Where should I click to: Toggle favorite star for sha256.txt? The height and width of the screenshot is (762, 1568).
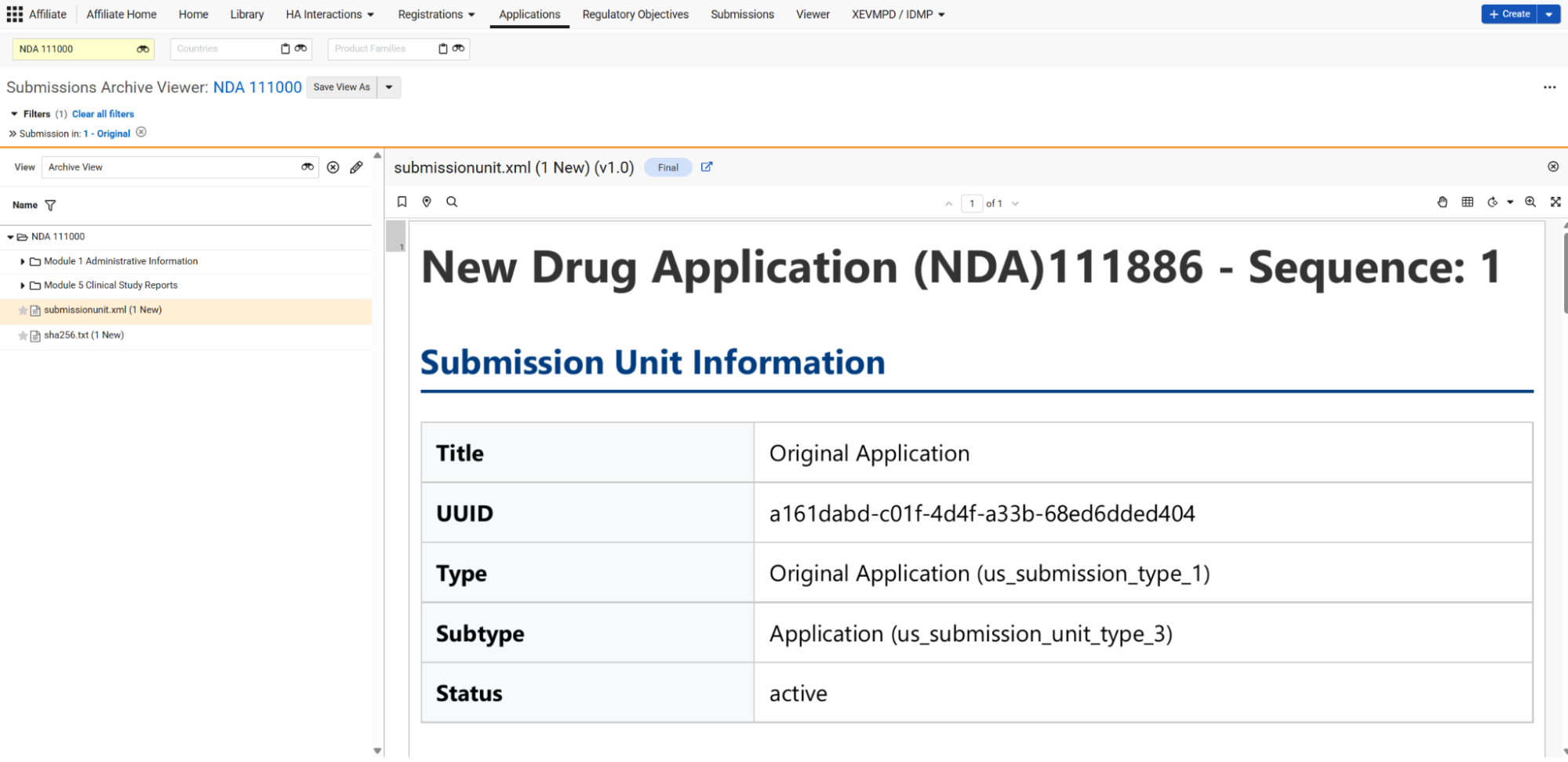(x=23, y=336)
